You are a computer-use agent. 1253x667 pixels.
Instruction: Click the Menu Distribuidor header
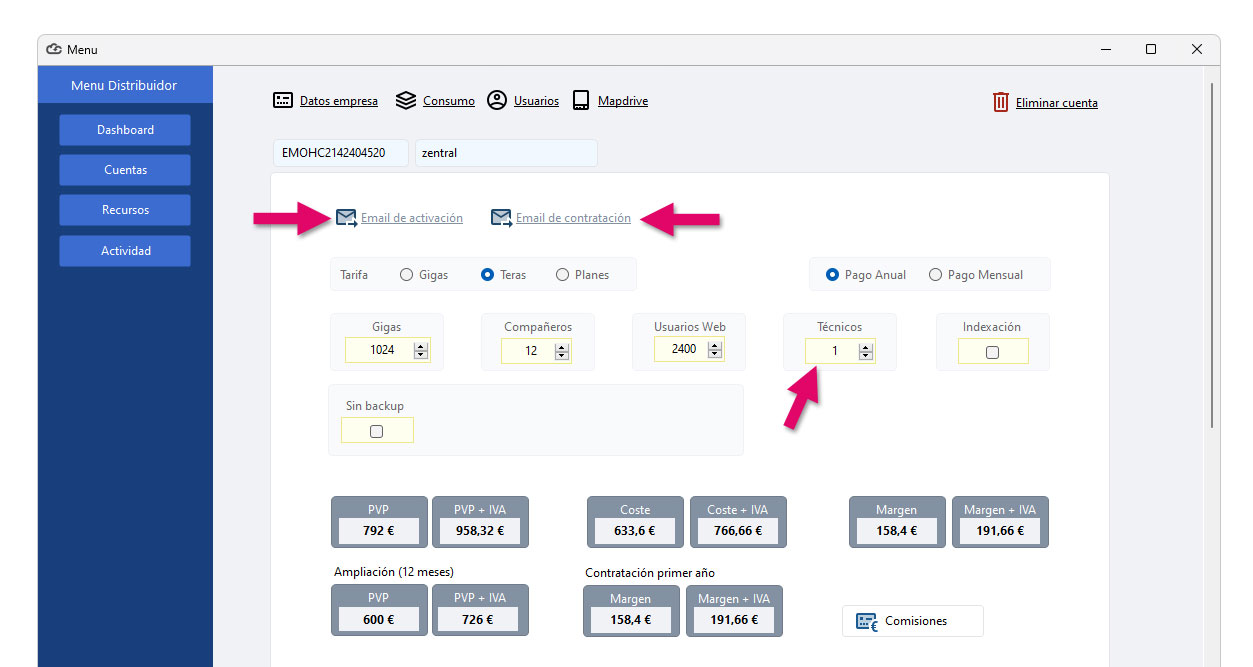click(125, 85)
